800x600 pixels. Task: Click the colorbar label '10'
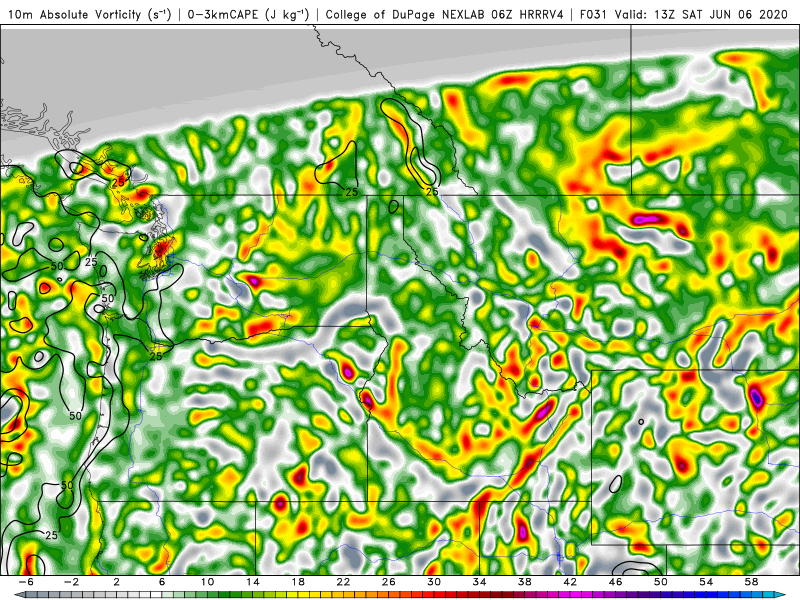(207, 582)
